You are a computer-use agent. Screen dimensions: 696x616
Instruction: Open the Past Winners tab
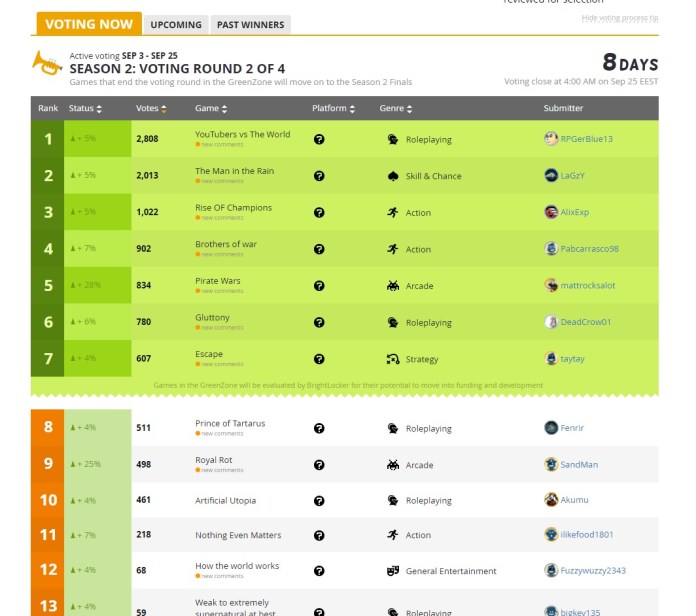click(x=250, y=25)
